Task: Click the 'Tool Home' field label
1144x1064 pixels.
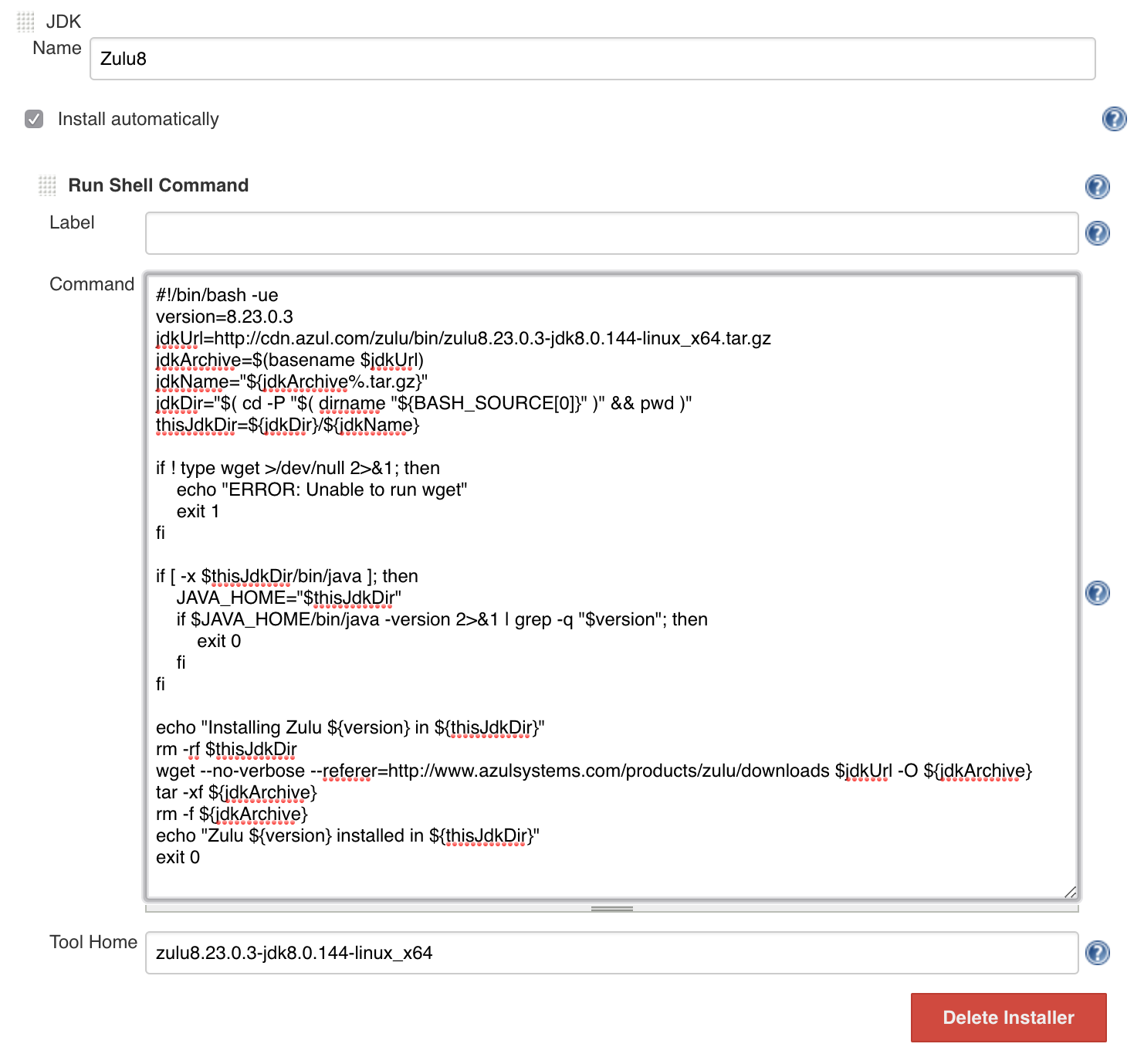Action: coord(93,942)
